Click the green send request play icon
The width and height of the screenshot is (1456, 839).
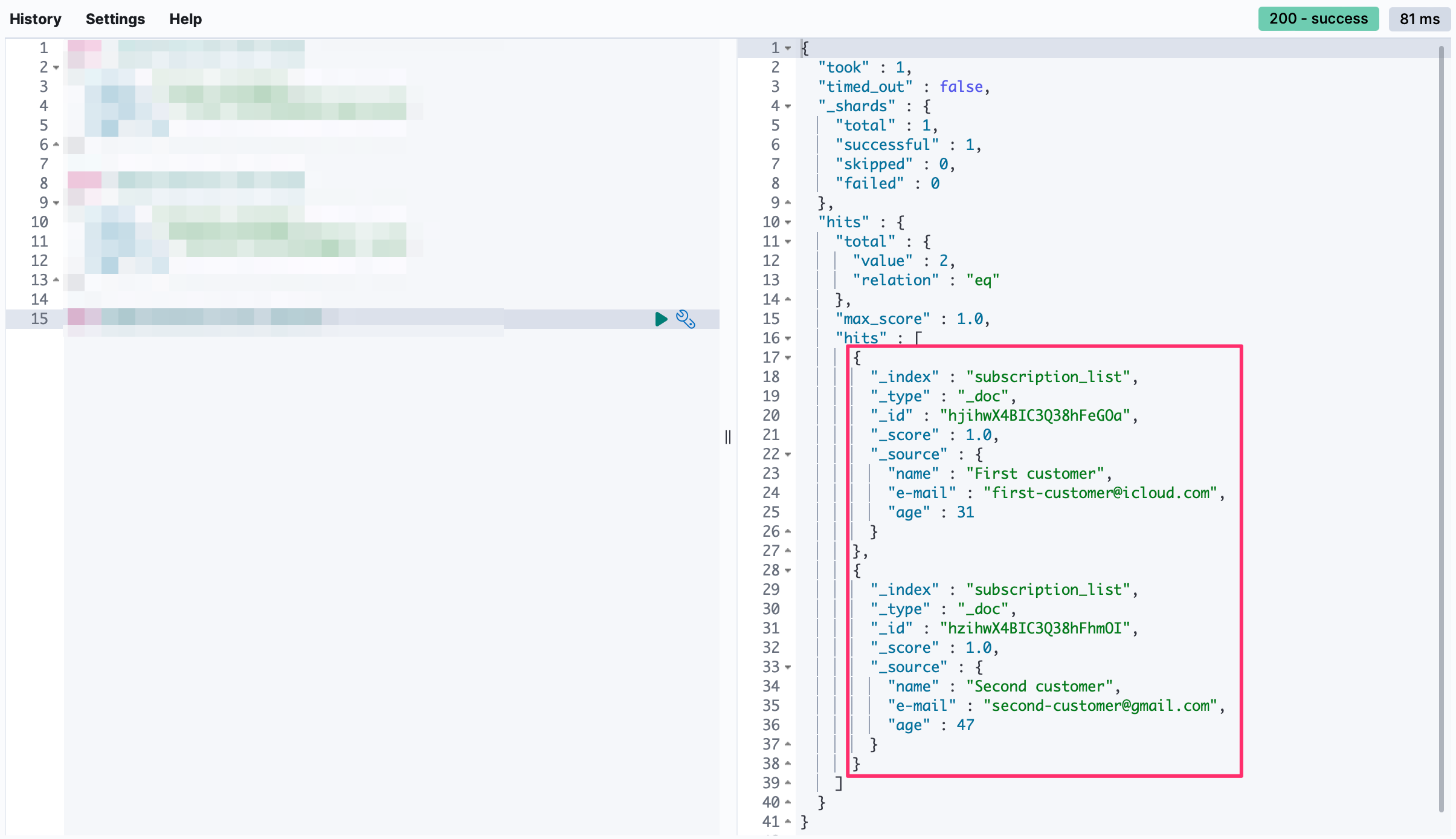click(661, 319)
